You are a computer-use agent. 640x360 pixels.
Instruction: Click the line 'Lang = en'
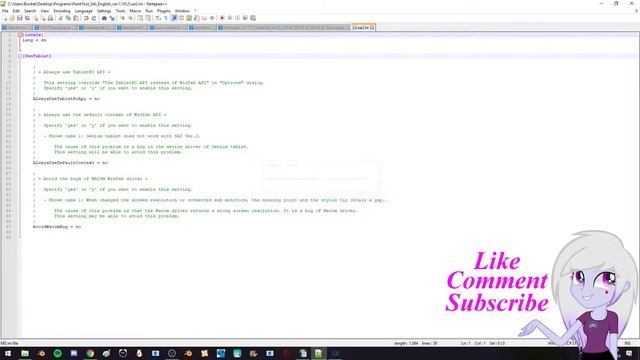34,40
